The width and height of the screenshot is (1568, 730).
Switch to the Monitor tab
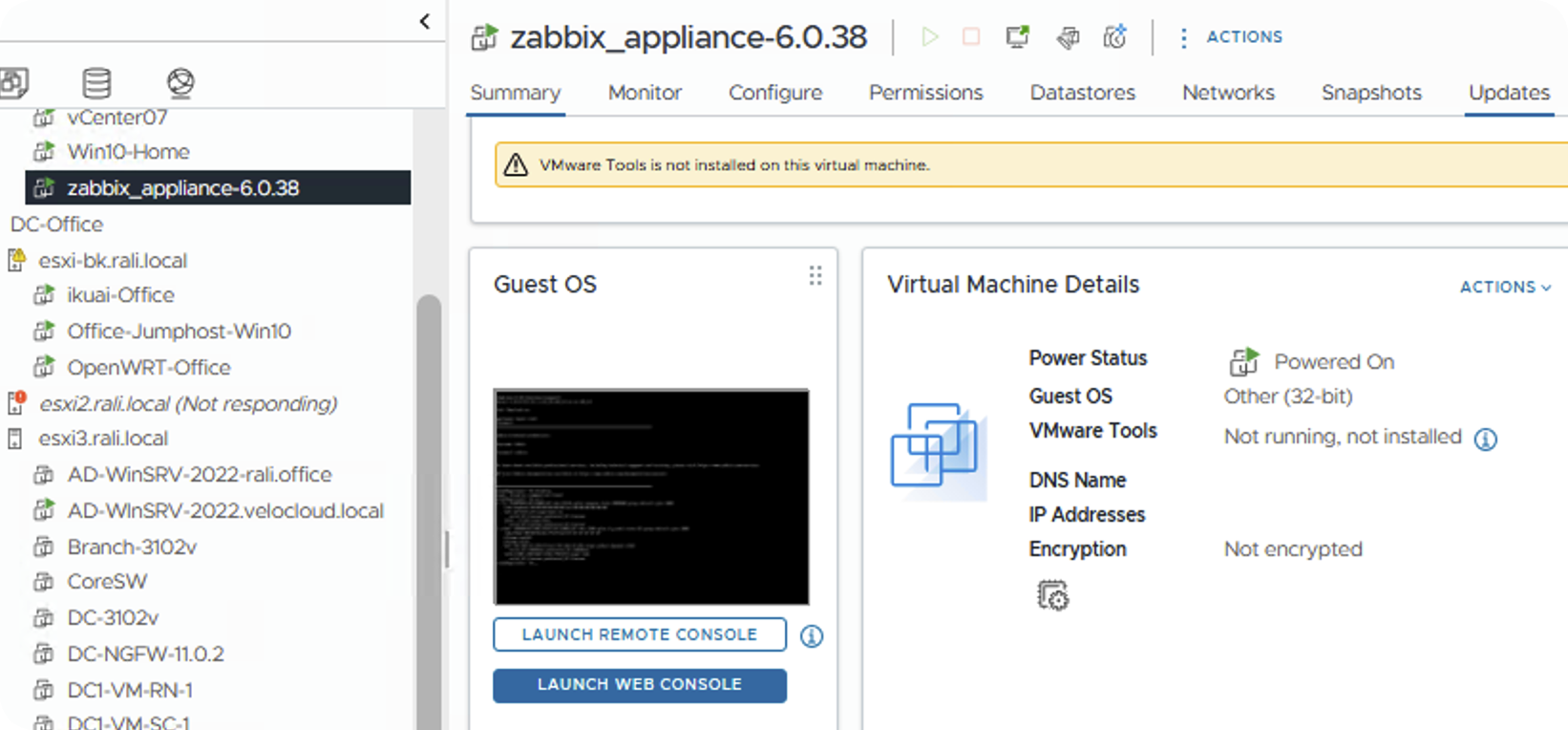645,93
